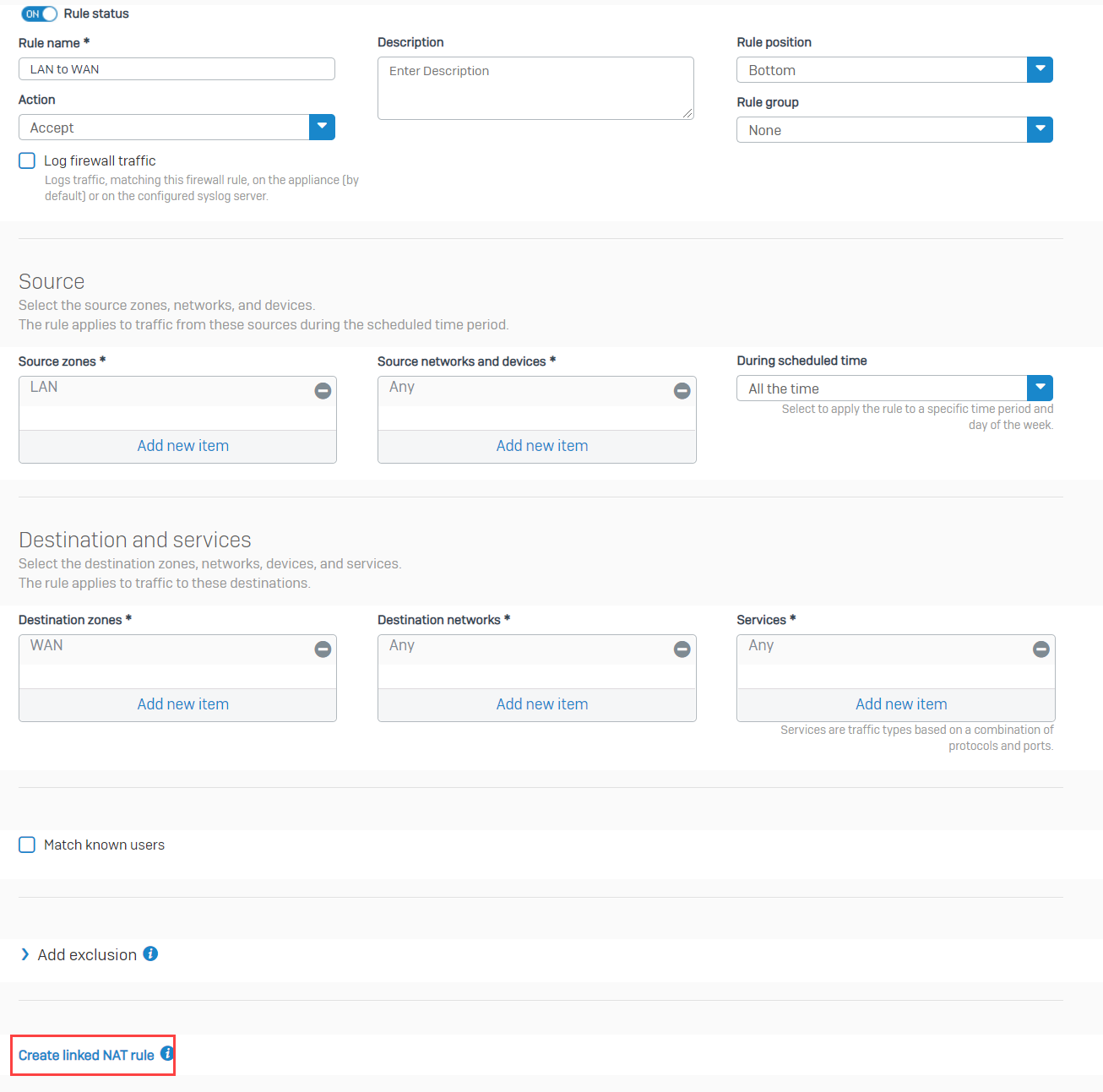The width and height of the screenshot is (1103, 1092).
Task: Check the Match known users box
Action: [x=27, y=845]
